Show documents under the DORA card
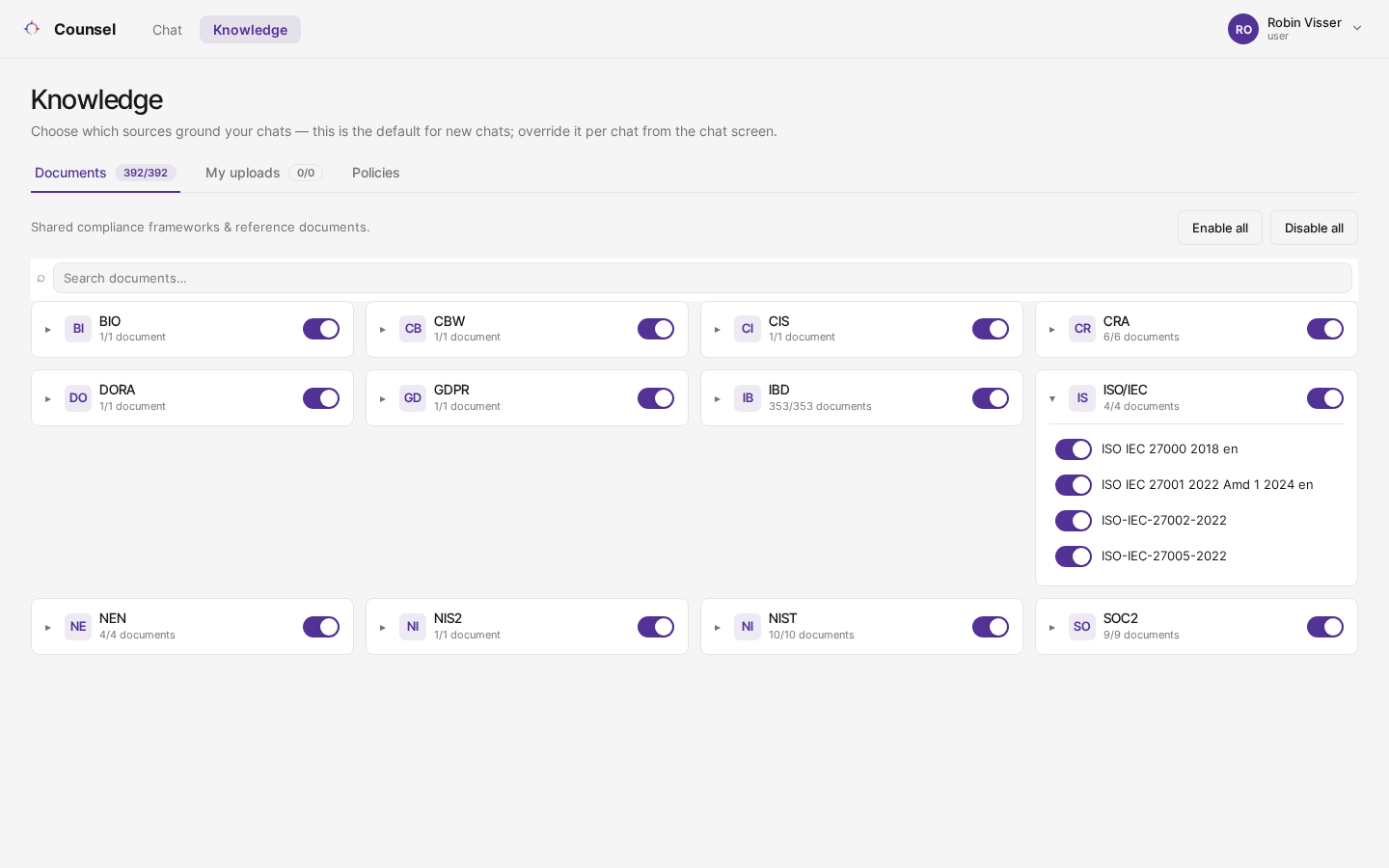Screen dimensions: 1389x868 click(x=48, y=399)
